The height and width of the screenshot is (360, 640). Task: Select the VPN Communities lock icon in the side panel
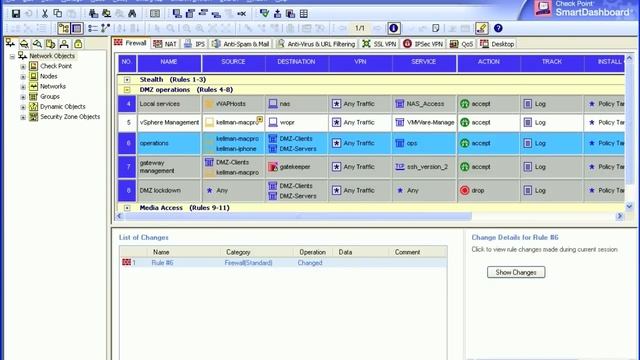(78, 43)
